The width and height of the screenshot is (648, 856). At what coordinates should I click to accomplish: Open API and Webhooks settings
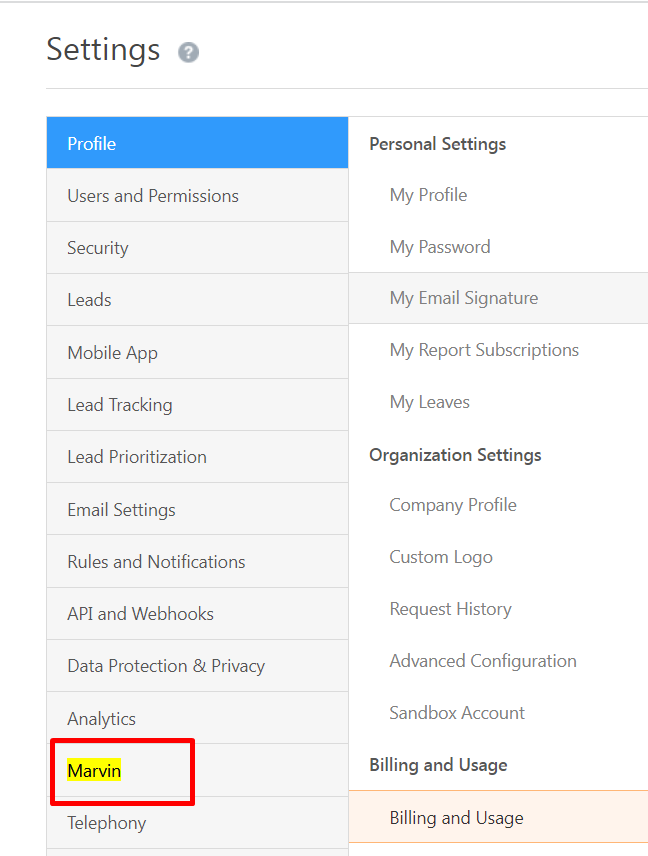(x=140, y=614)
